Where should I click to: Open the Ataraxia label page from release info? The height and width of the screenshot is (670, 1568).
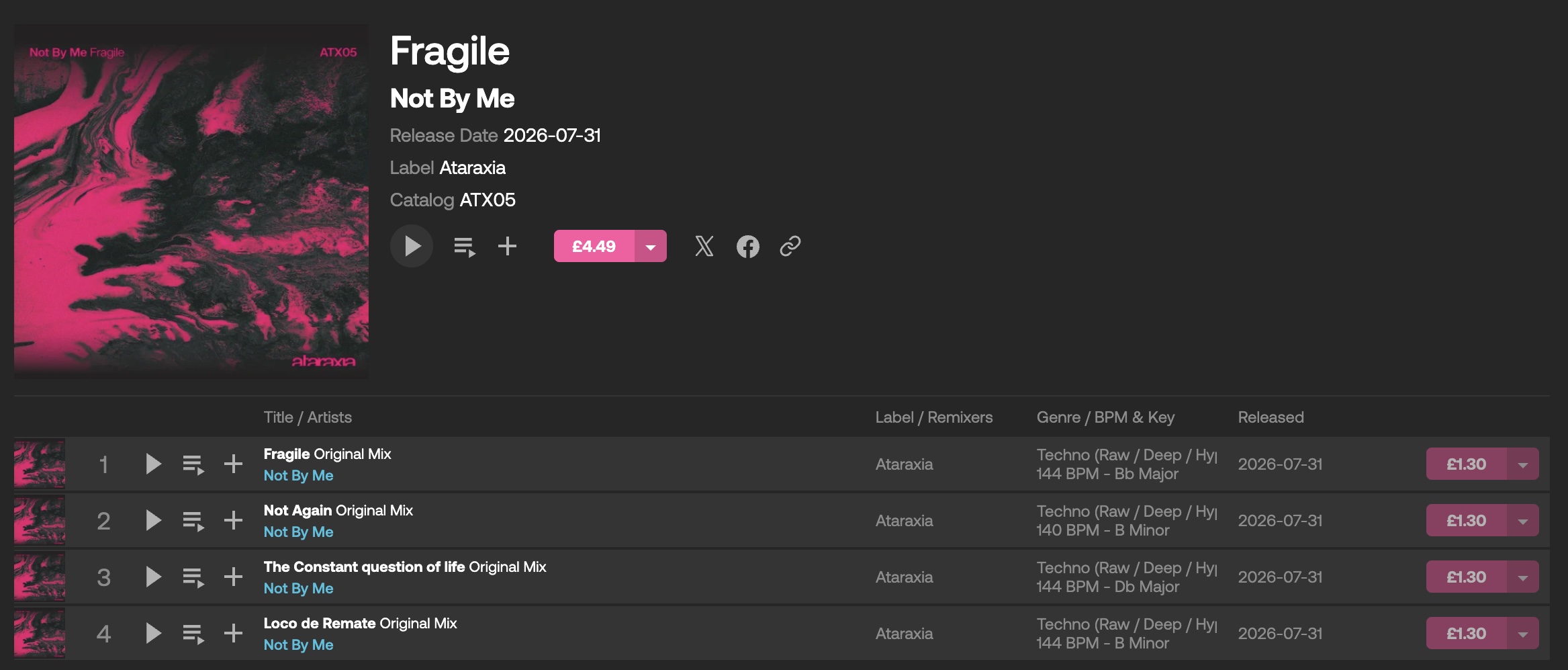pyautogui.click(x=472, y=167)
